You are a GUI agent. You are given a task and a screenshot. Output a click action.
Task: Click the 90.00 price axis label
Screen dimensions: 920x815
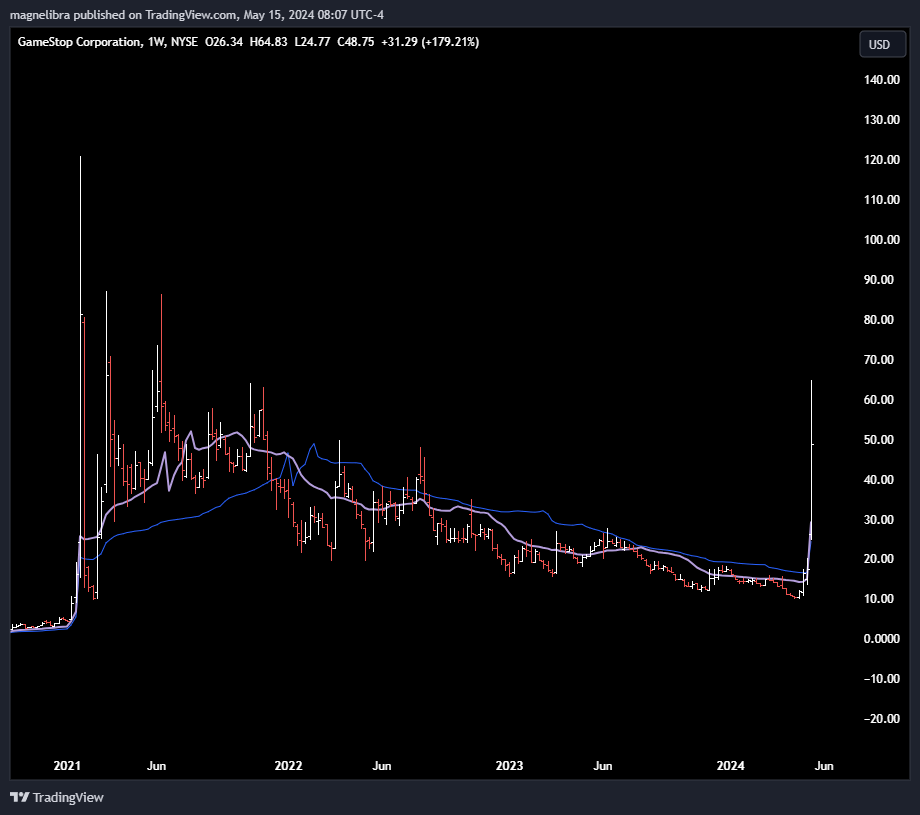[x=879, y=280]
